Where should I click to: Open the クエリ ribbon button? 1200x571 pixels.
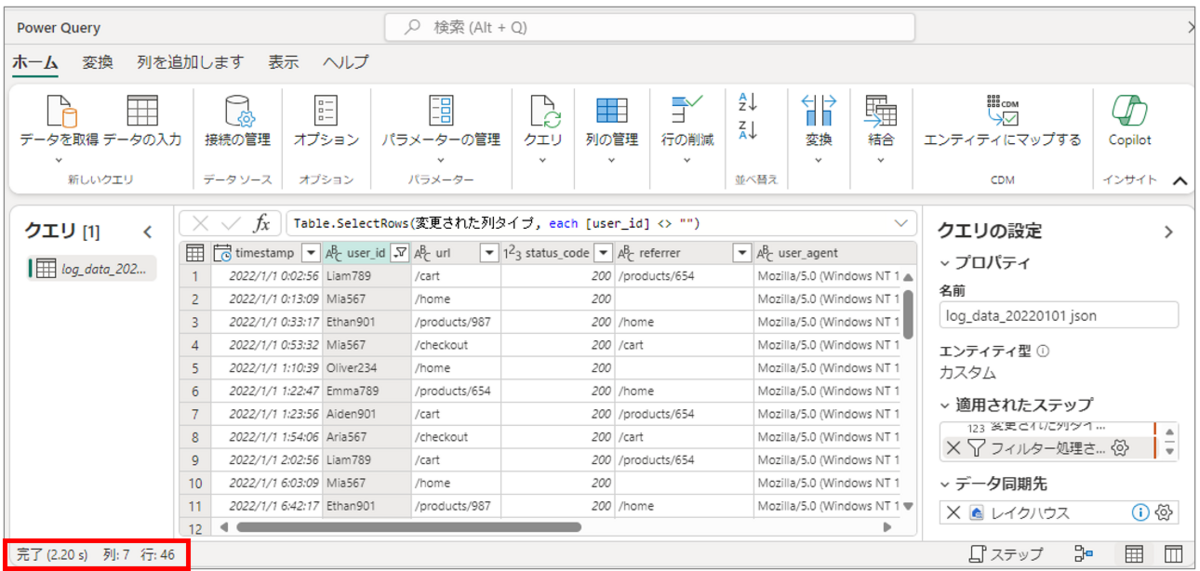click(543, 130)
